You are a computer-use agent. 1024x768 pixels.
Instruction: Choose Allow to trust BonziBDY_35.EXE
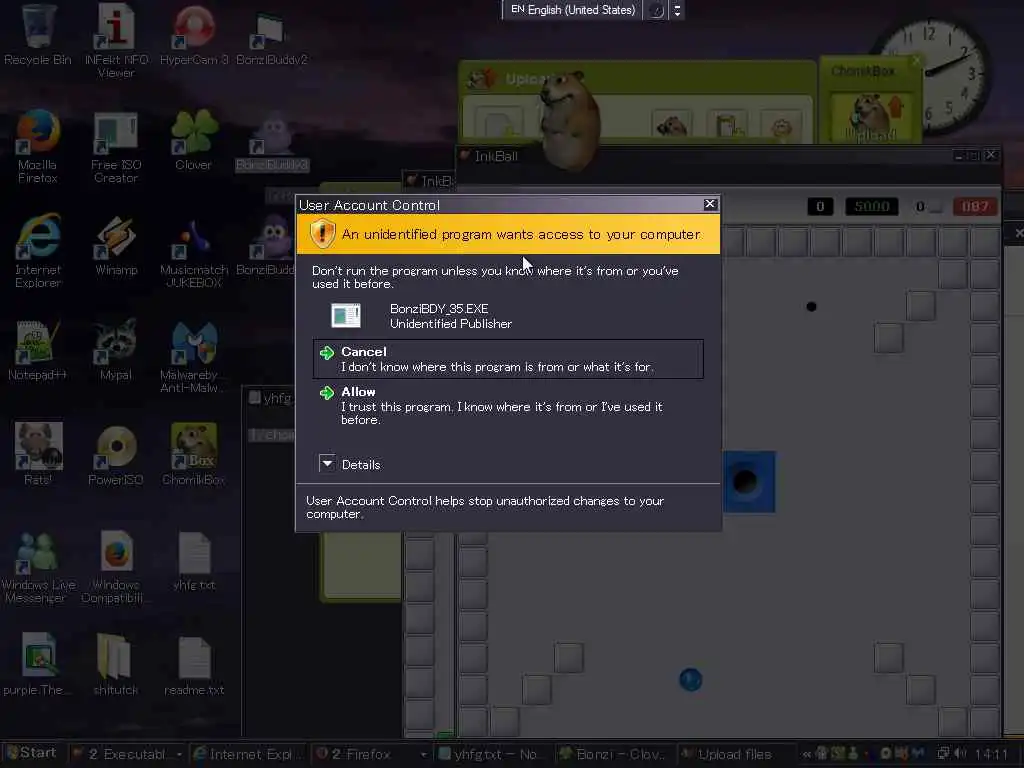[x=508, y=405]
